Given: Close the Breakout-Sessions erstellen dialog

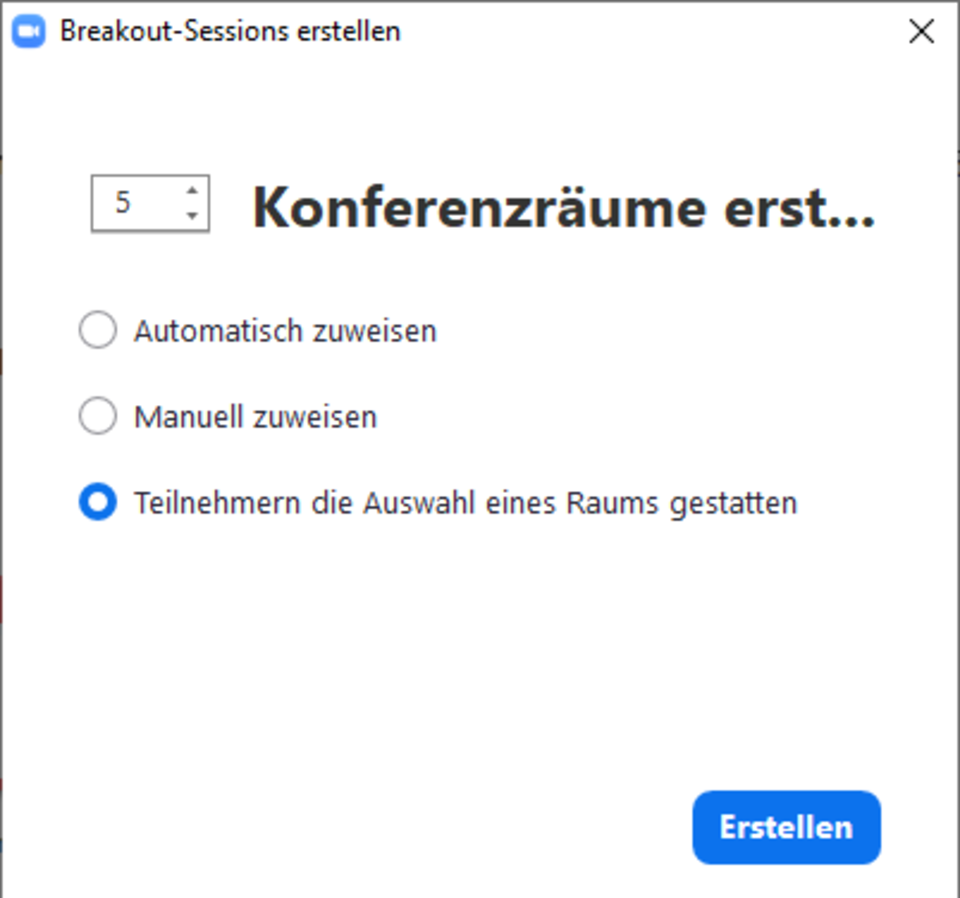Looking at the screenshot, I should [921, 31].
